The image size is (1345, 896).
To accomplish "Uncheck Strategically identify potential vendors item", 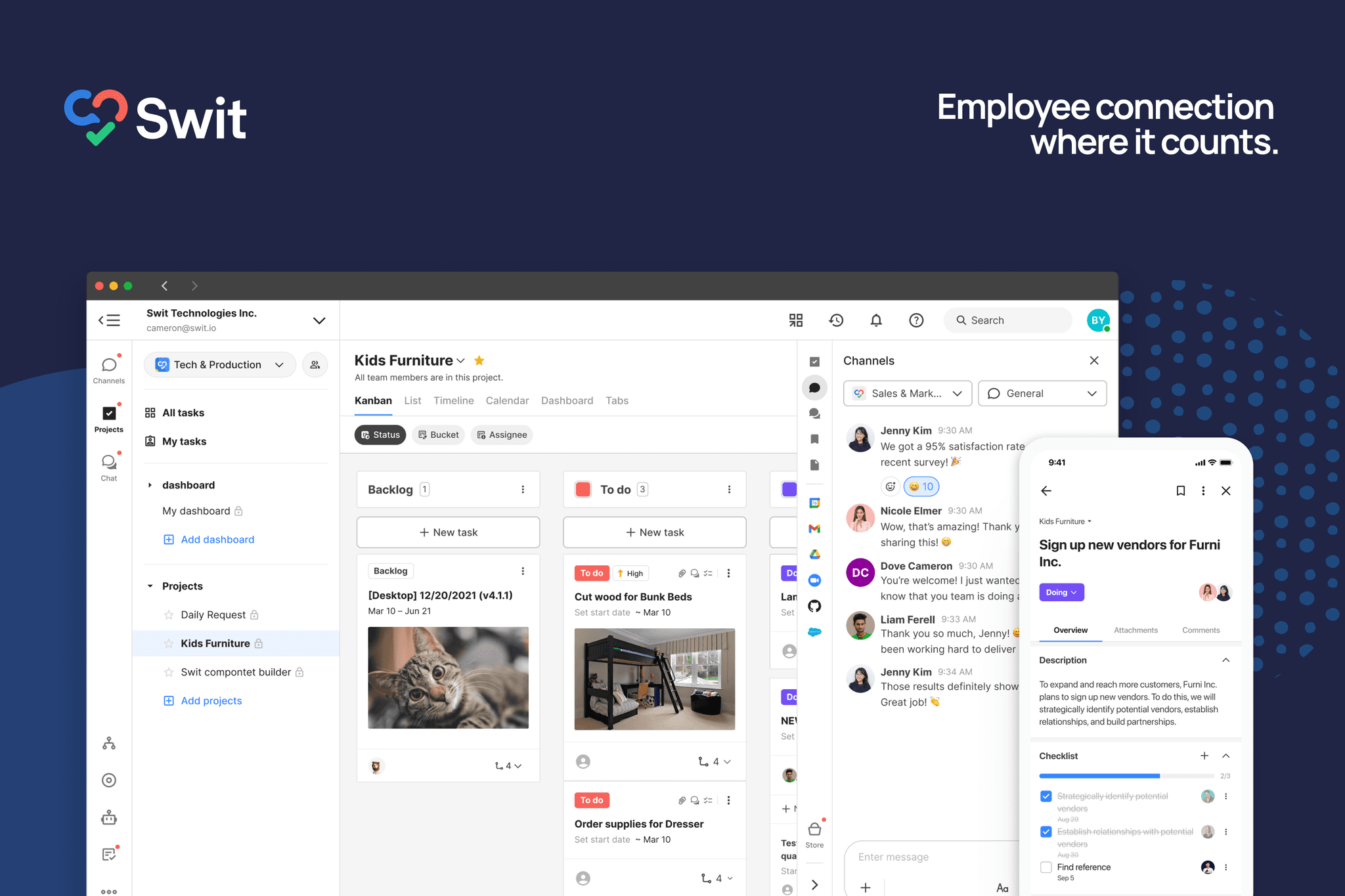I will pyautogui.click(x=1046, y=796).
